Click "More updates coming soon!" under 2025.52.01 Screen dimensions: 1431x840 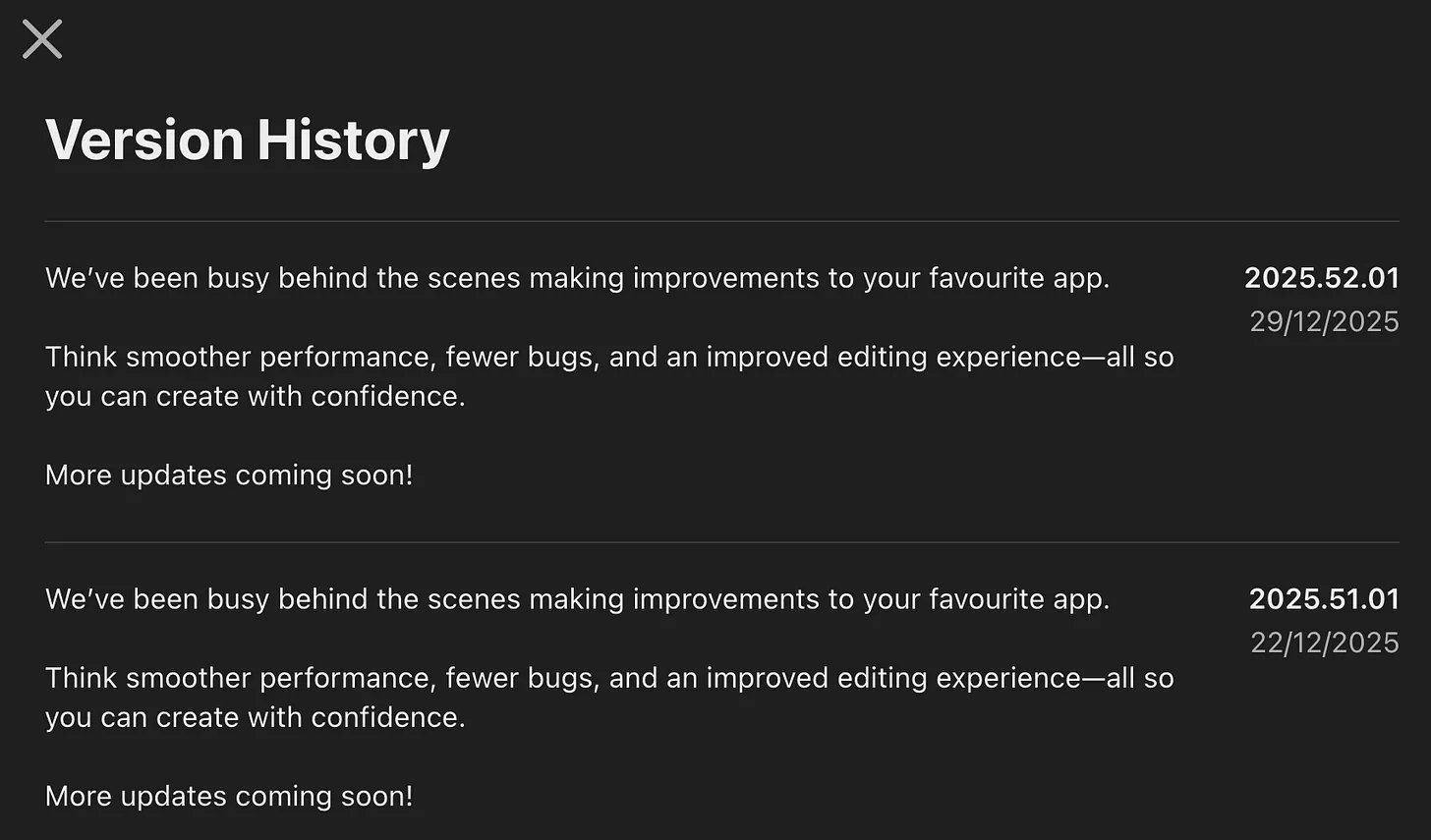[229, 476]
